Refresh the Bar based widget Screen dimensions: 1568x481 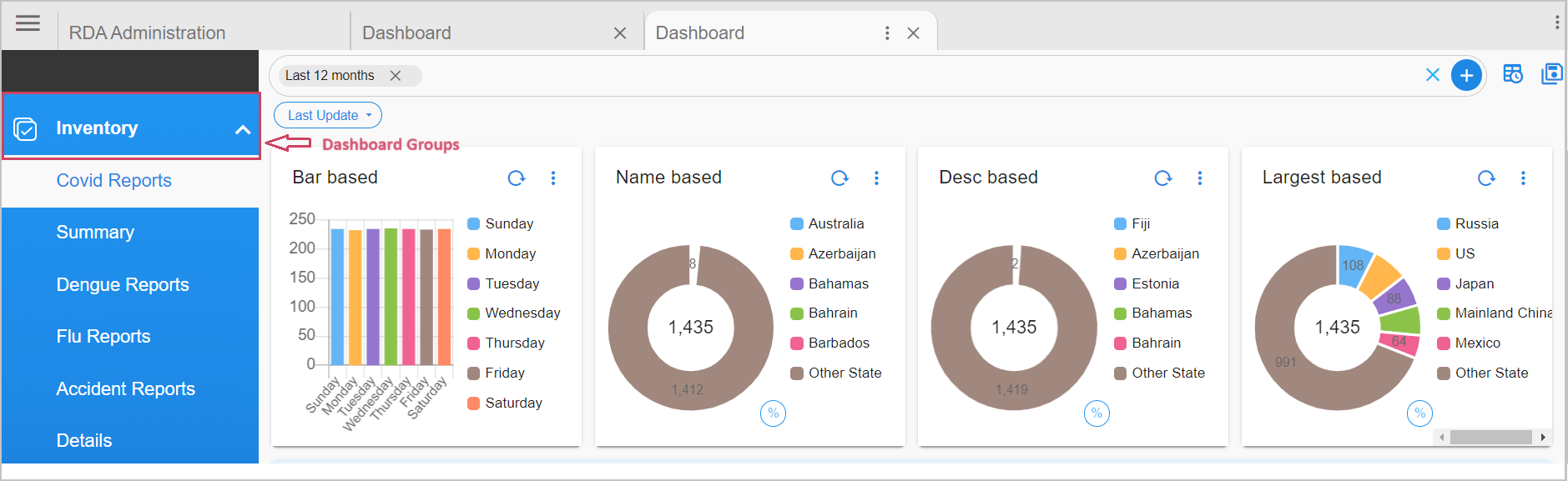click(x=517, y=178)
